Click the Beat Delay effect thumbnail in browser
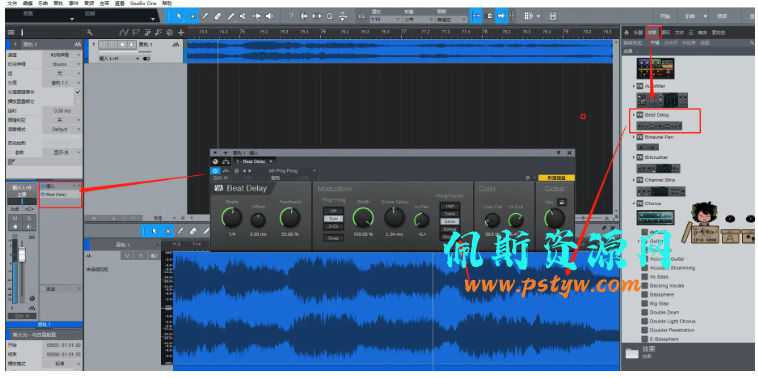 click(x=659, y=126)
